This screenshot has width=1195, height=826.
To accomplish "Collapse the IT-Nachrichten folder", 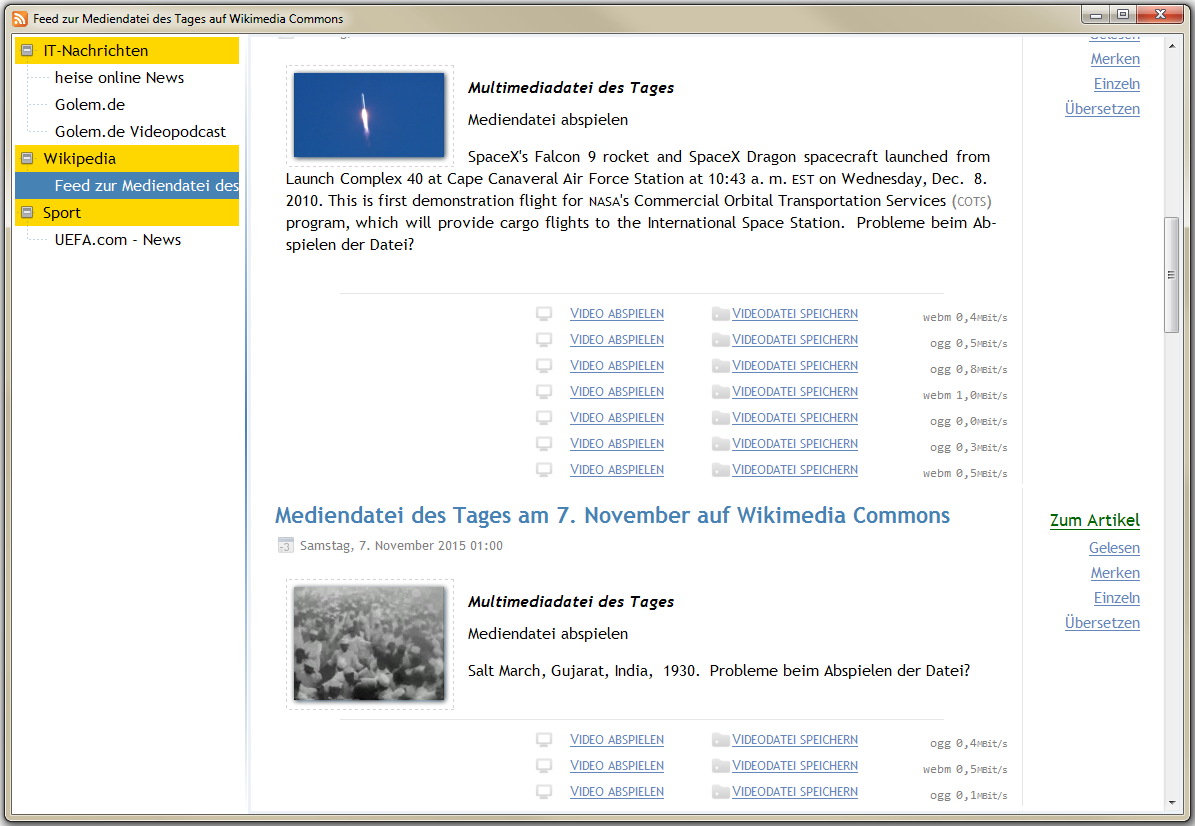I will click(x=27, y=50).
